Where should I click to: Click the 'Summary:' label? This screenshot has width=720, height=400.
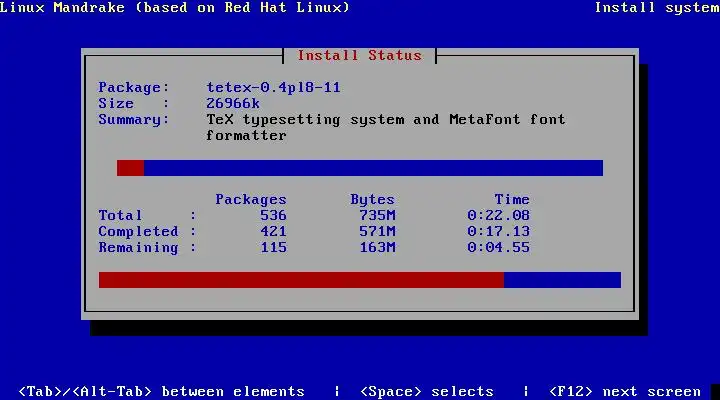click(x=134, y=119)
